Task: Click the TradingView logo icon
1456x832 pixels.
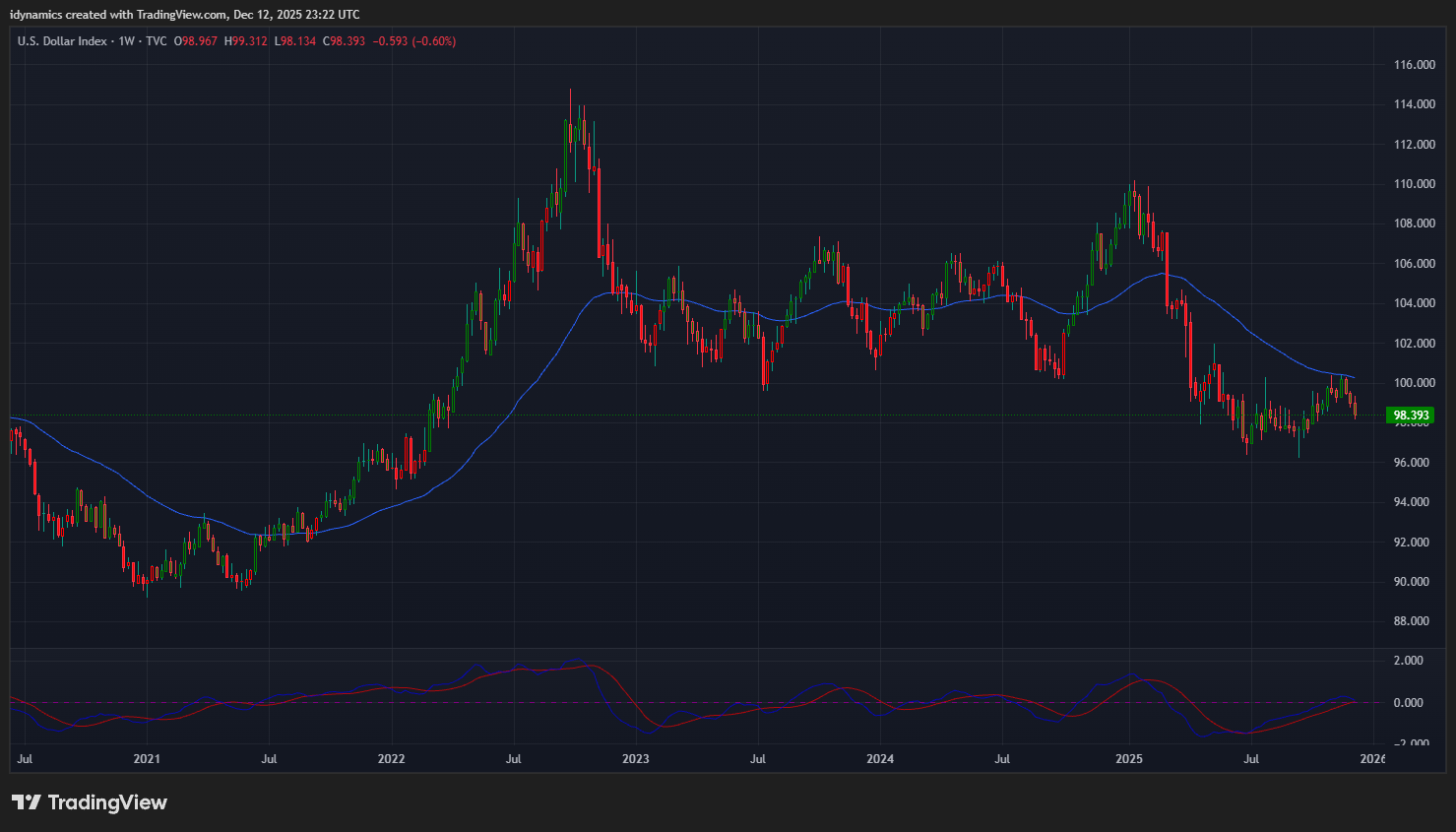Action: point(27,802)
